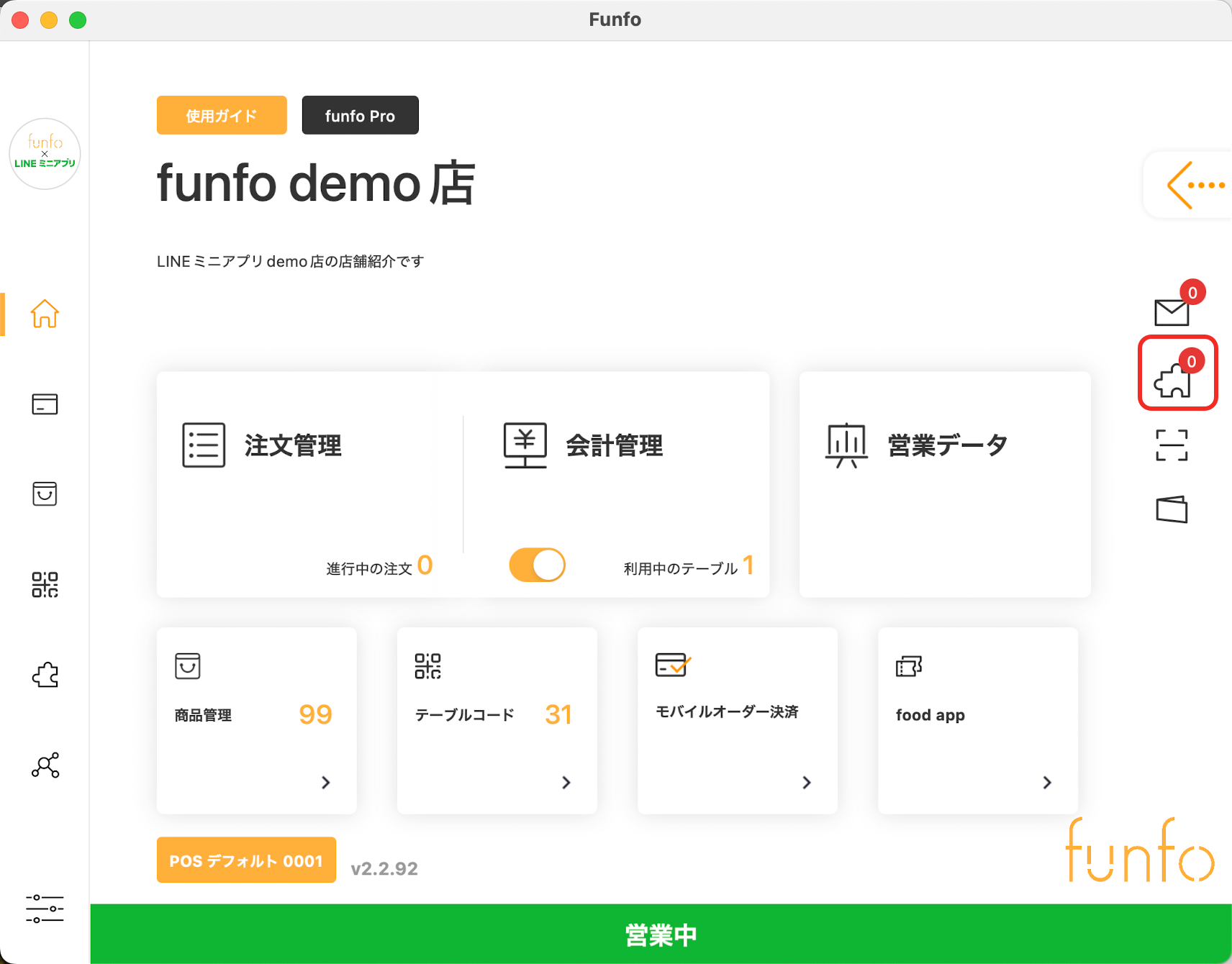Open the puzzle plugin icon with badge on right
This screenshot has width=1232, height=964.
1172,380
